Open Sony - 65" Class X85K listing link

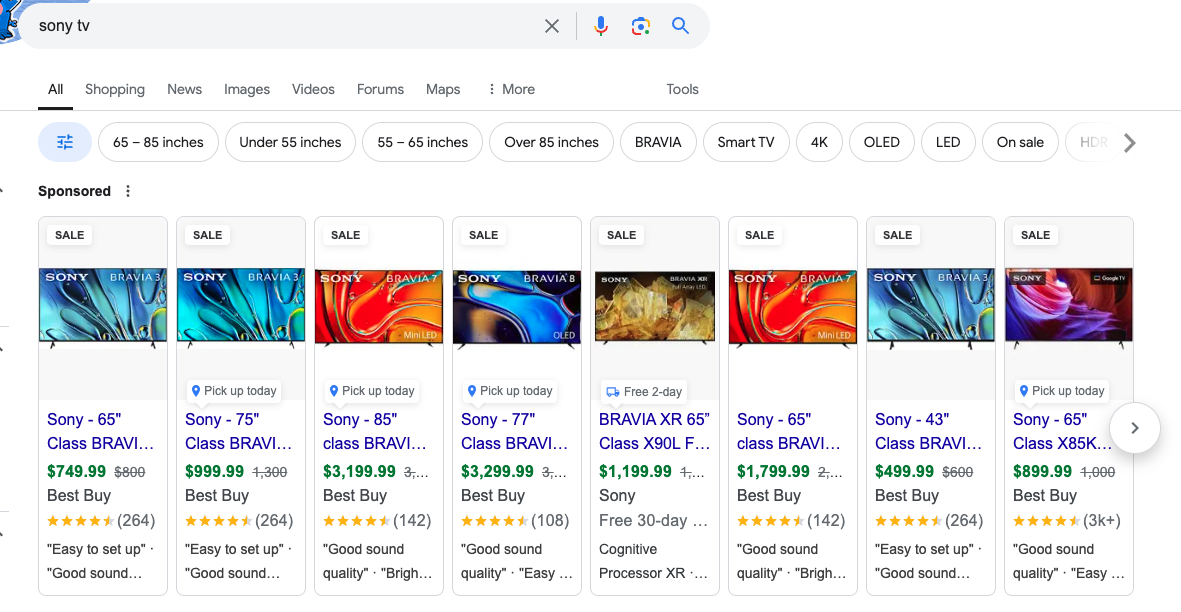coord(1062,431)
